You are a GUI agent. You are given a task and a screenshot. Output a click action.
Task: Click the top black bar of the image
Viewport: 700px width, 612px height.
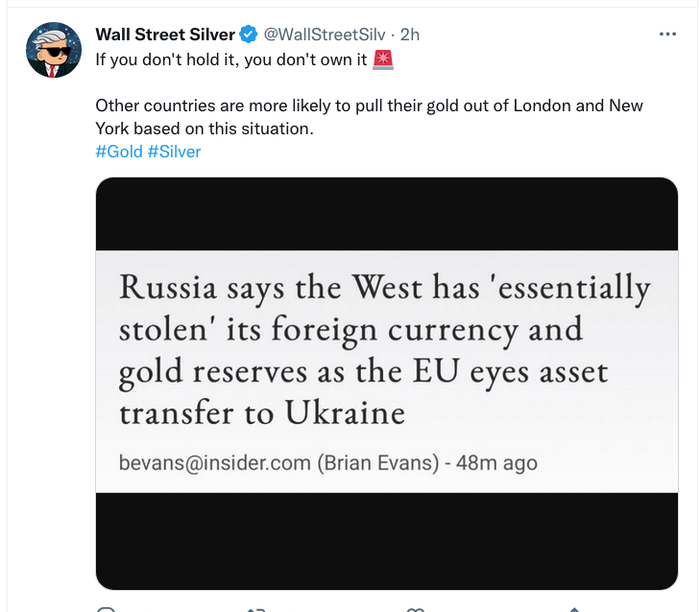[386, 214]
